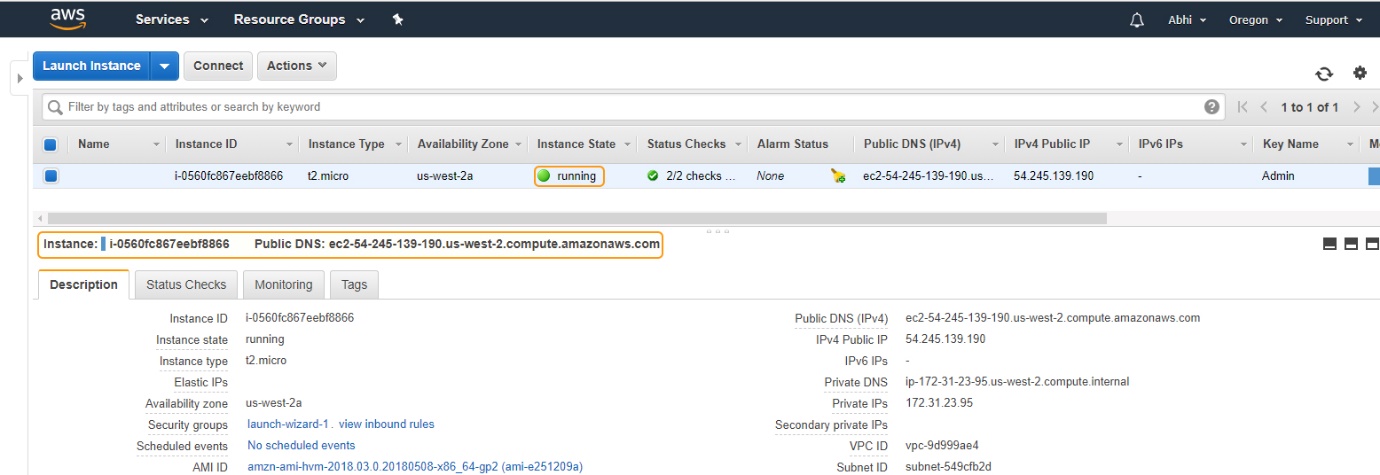
Task: Open Status Checks column arrow
Action: click(737, 145)
